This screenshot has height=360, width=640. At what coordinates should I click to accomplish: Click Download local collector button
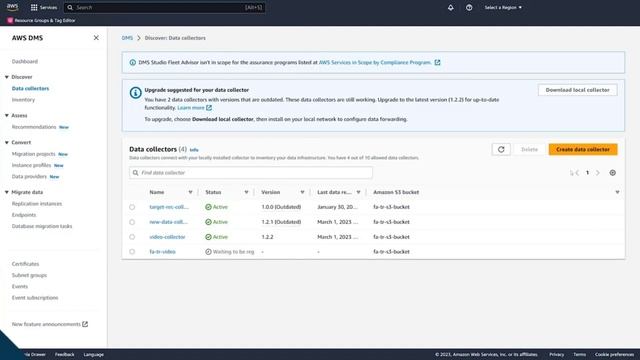pos(577,90)
